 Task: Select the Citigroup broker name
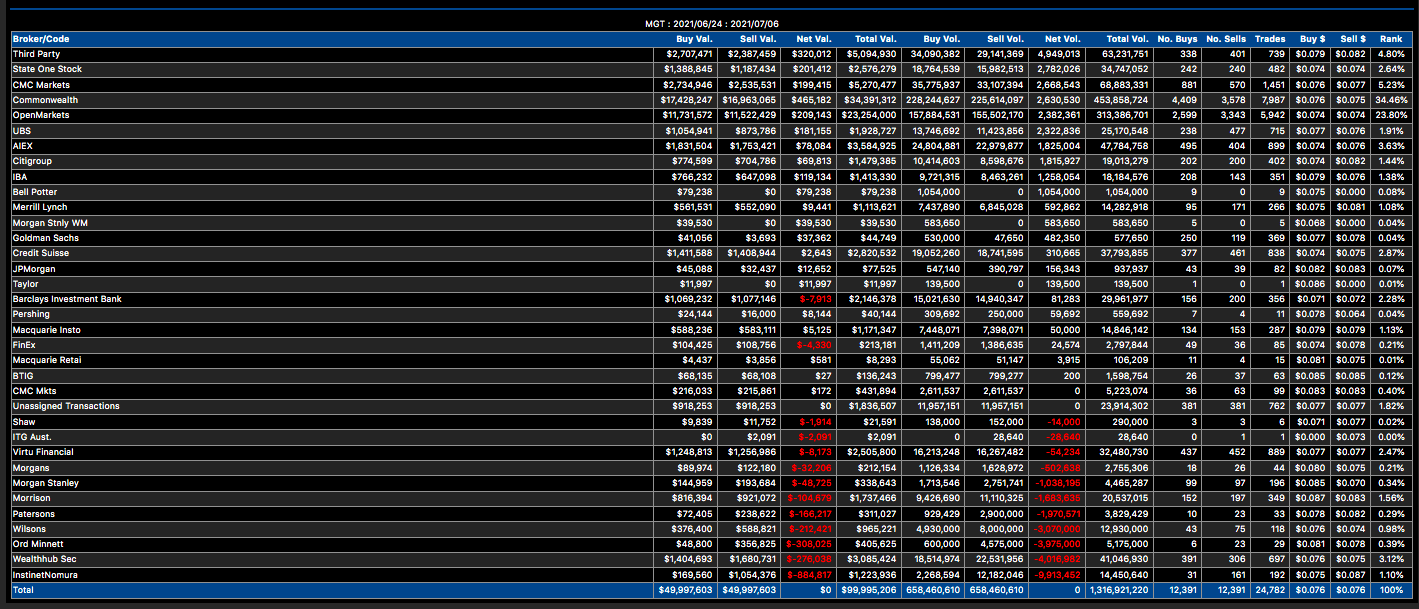coord(33,161)
